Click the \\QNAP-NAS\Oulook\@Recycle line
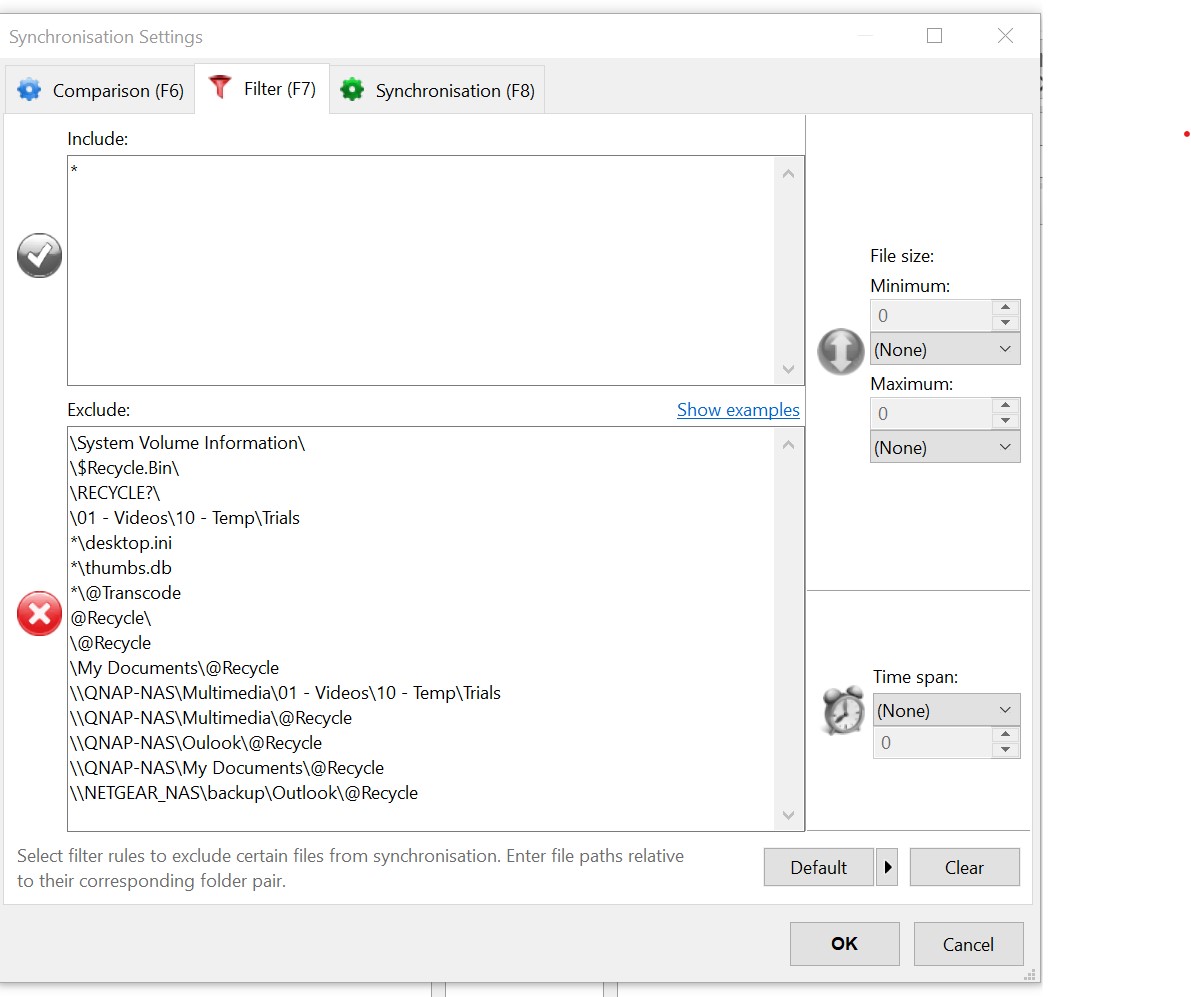Image resolution: width=1191 pixels, height=997 pixels. tap(196, 743)
